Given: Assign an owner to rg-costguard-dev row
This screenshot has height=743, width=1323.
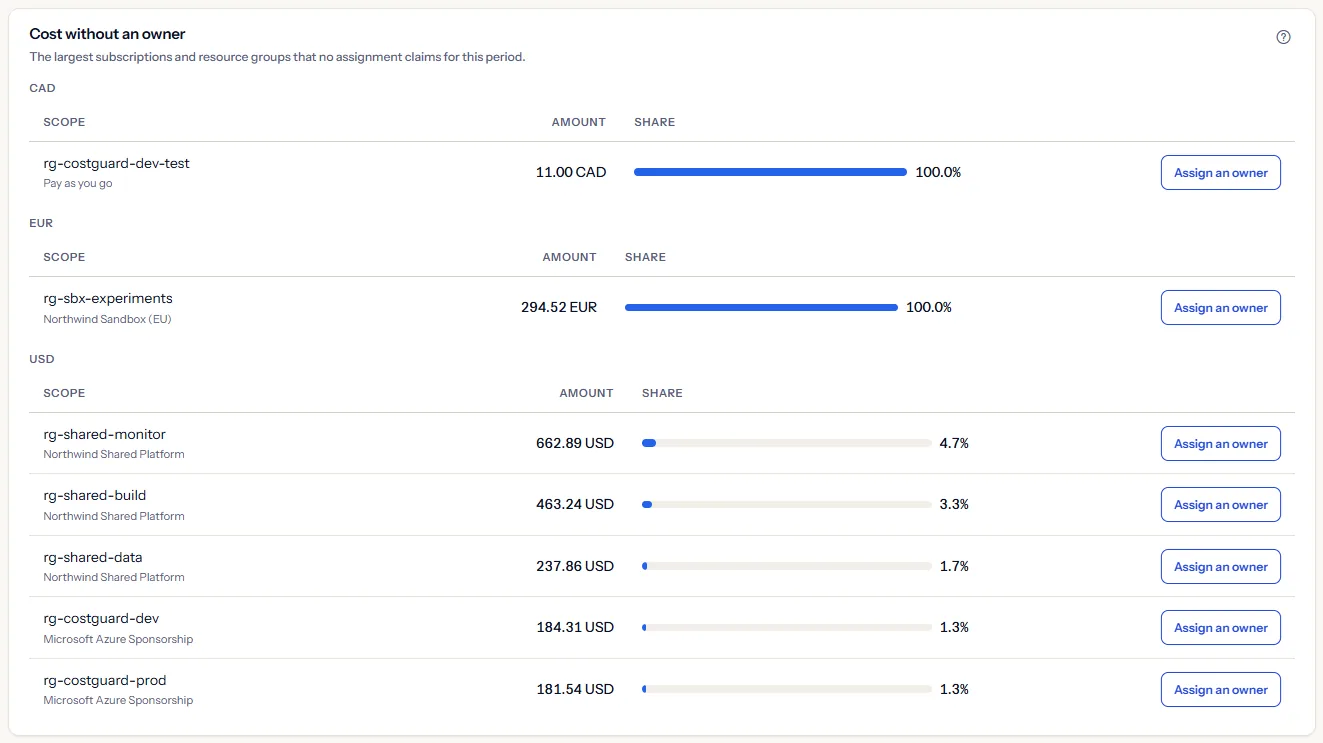Looking at the screenshot, I should [x=1220, y=628].
